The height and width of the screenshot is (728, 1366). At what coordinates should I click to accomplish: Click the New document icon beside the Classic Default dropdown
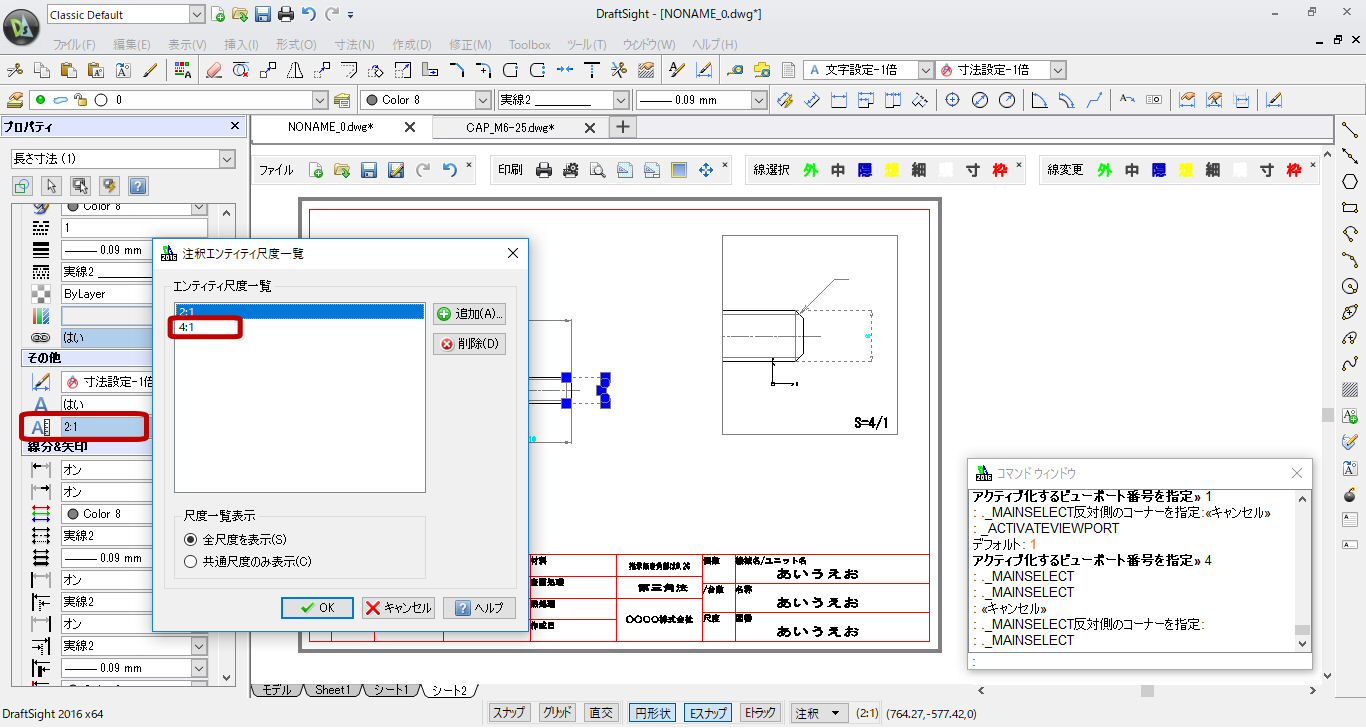(218, 14)
